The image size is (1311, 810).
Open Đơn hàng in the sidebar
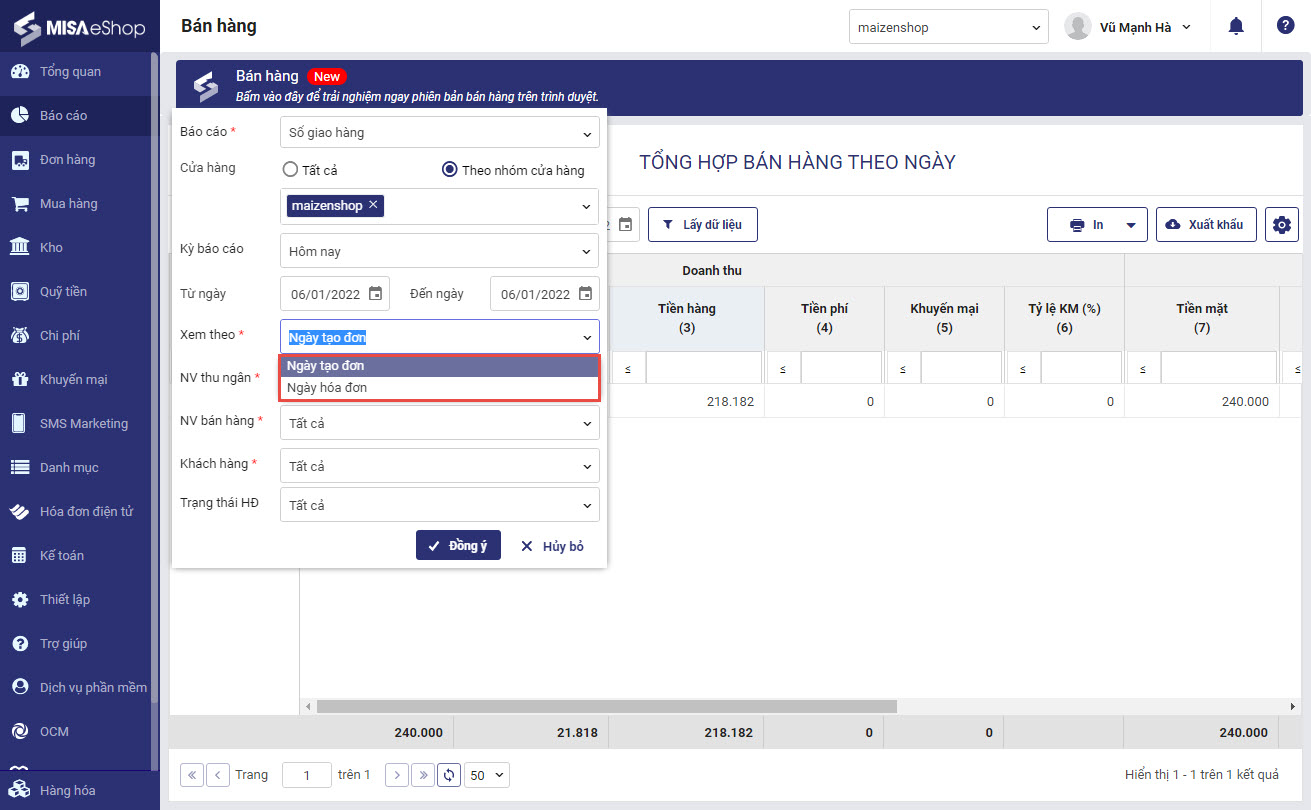point(67,160)
